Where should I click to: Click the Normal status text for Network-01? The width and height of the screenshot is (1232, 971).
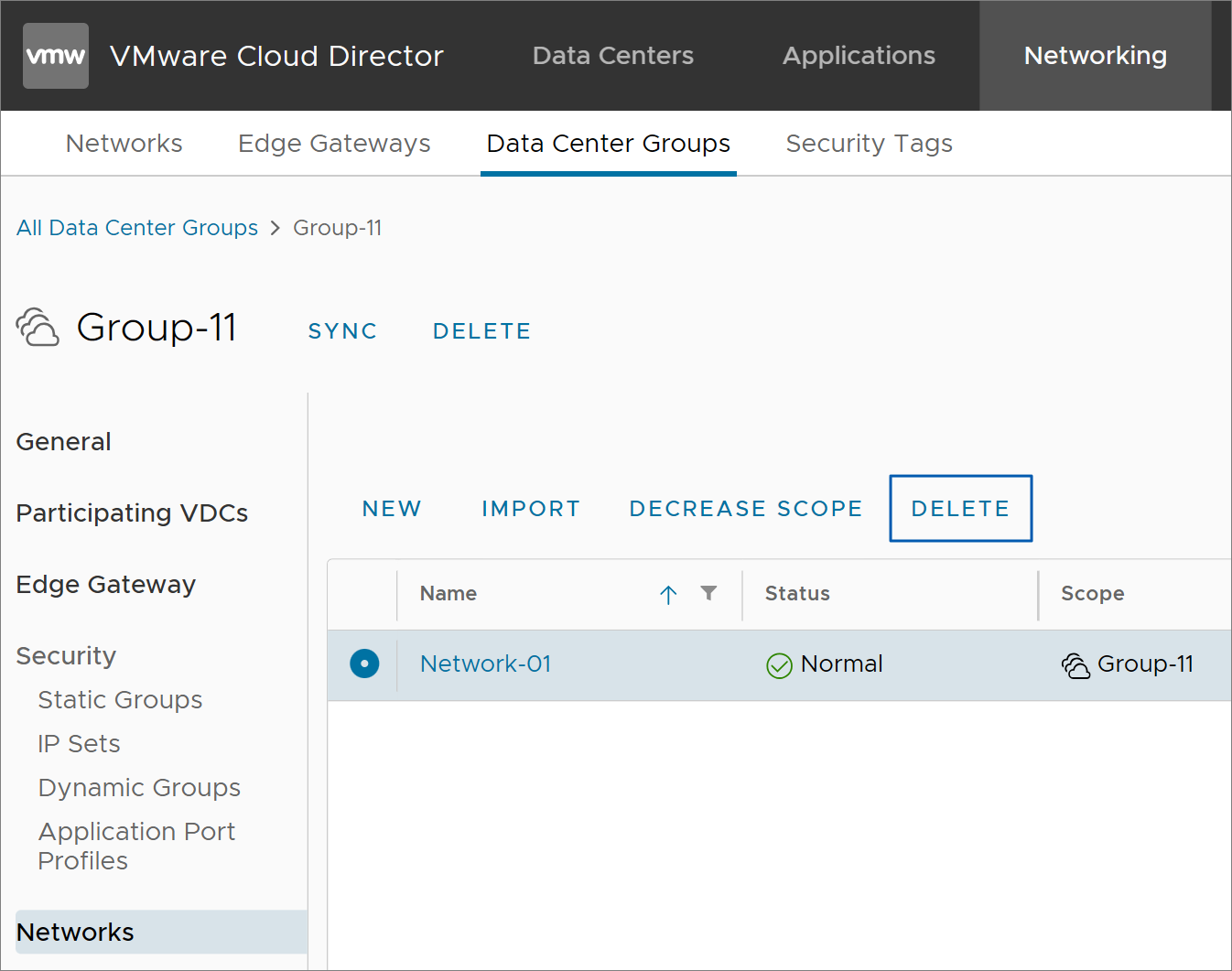(842, 664)
